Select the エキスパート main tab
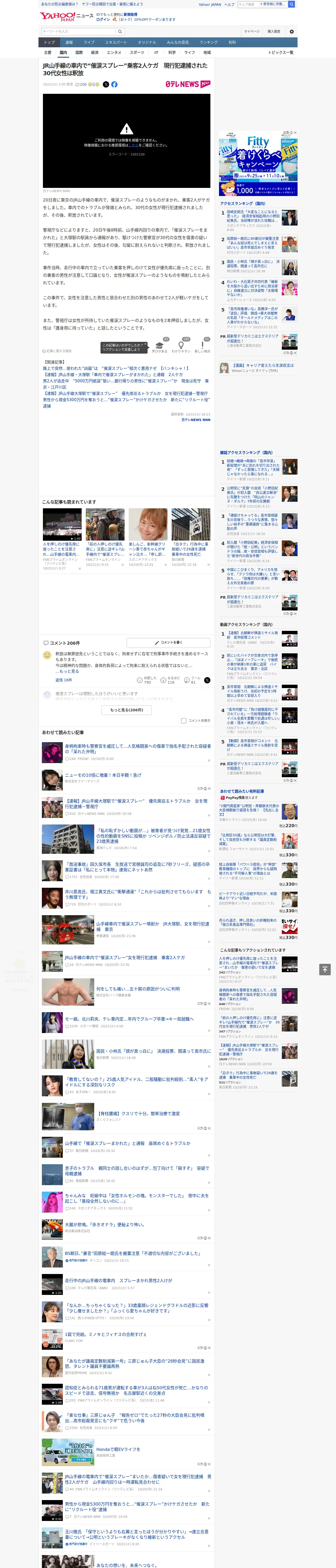Viewport: 336px width, 1568px height. pyautogui.click(x=116, y=42)
